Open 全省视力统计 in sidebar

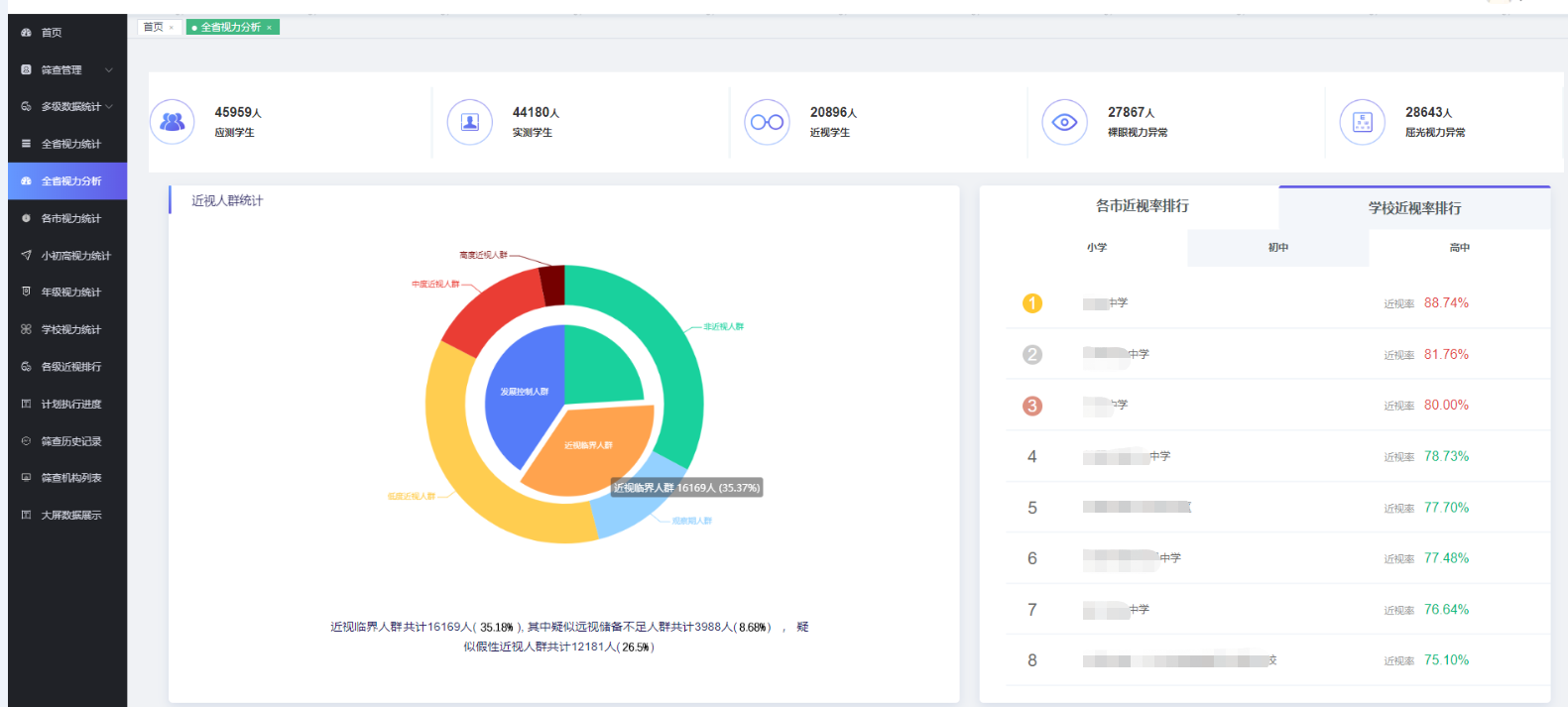pyautogui.click(x=70, y=144)
